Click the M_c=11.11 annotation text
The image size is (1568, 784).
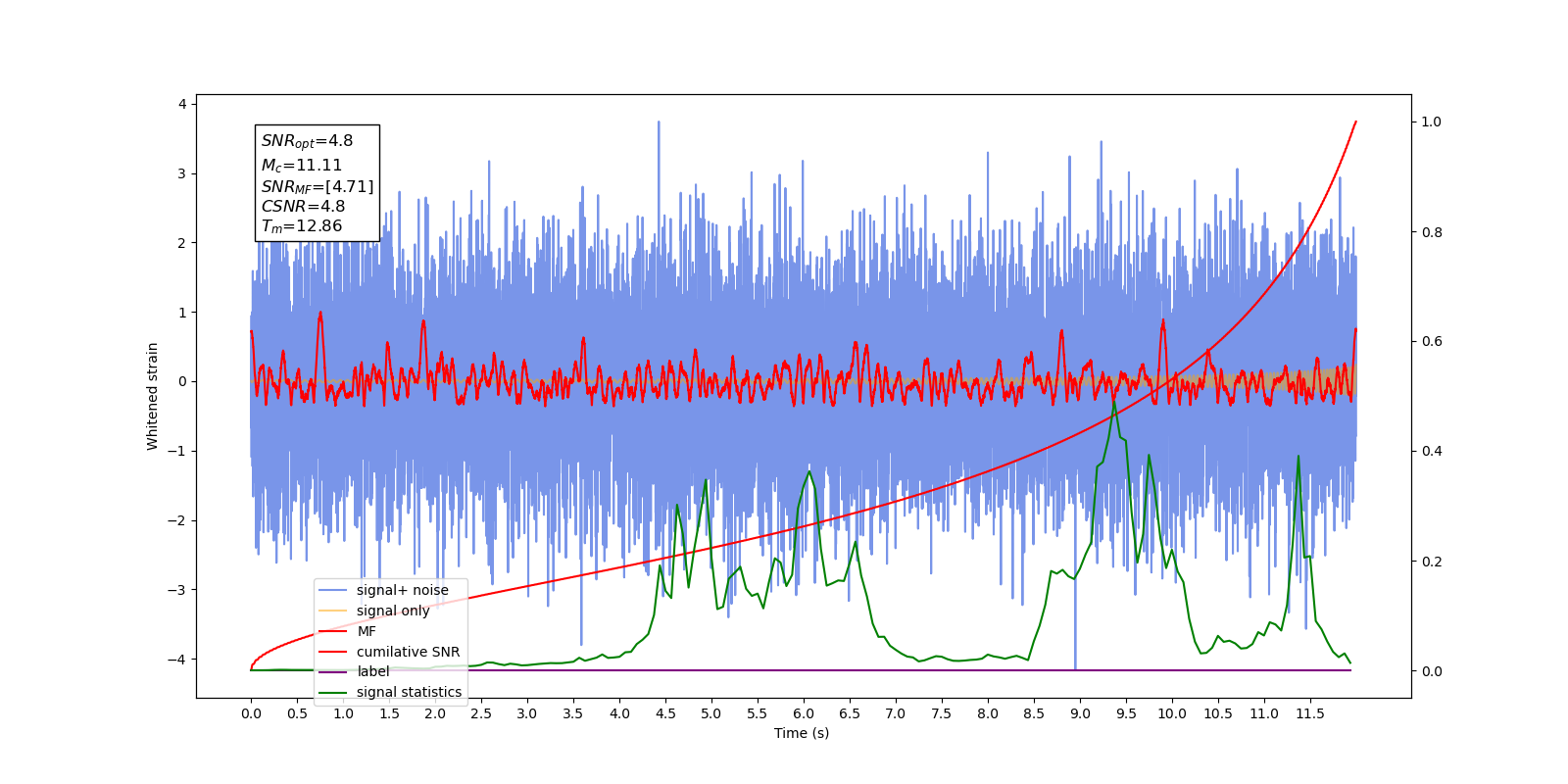pyautogui.click(x=302, y=166)
